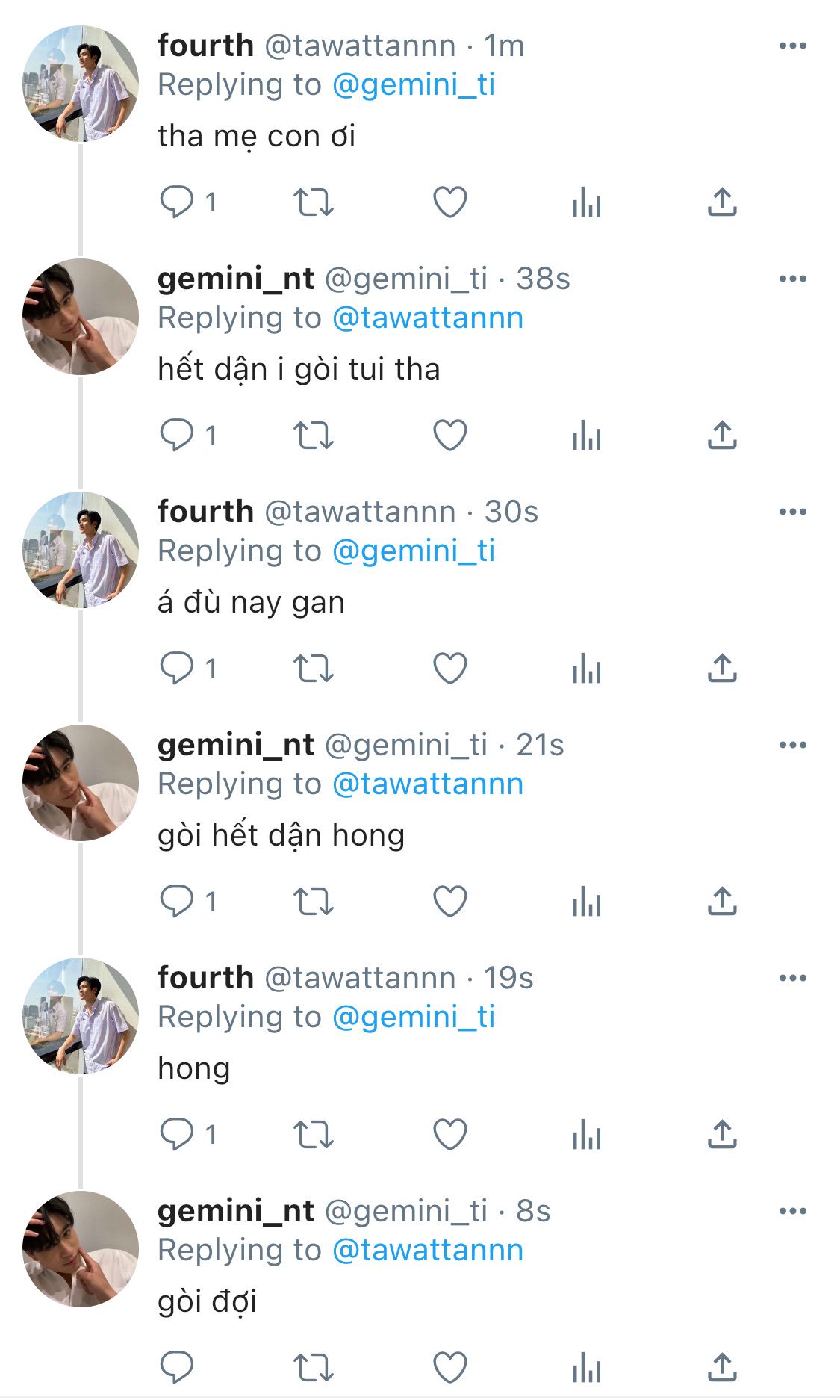
Task: Open more options for the 1m-old tweet
Action: [792, 46]
